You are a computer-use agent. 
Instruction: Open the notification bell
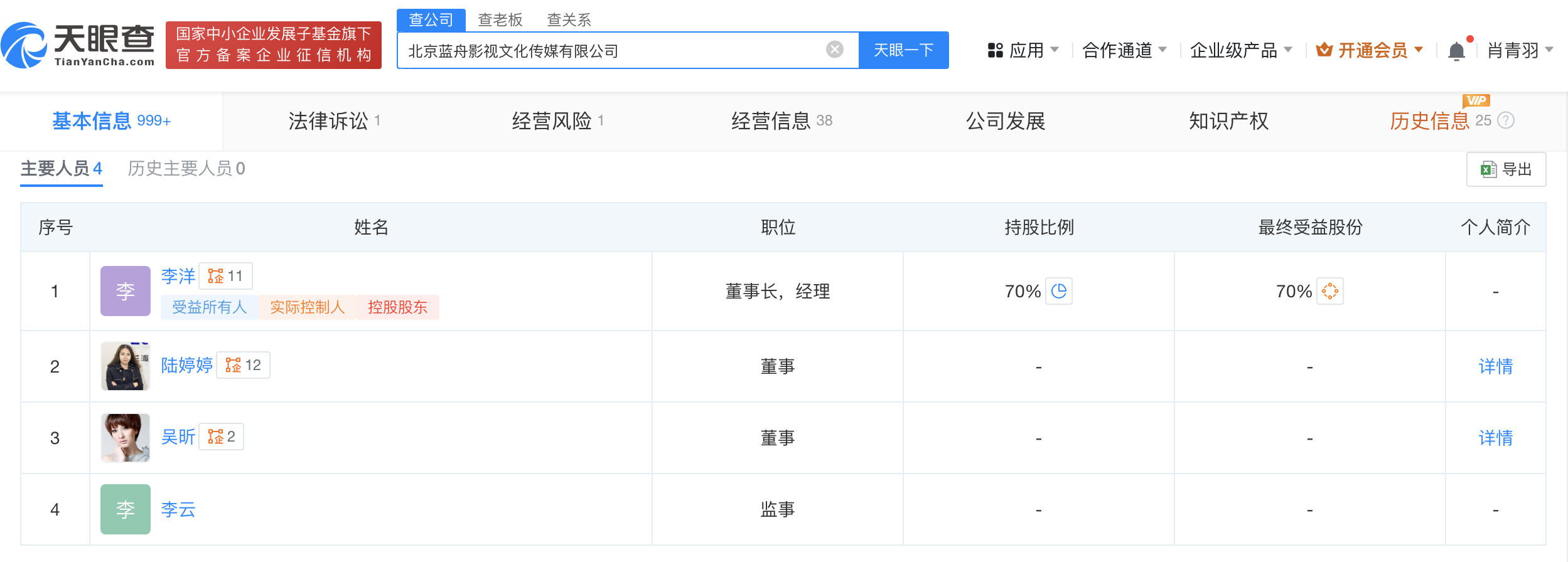coord(1456,50)
